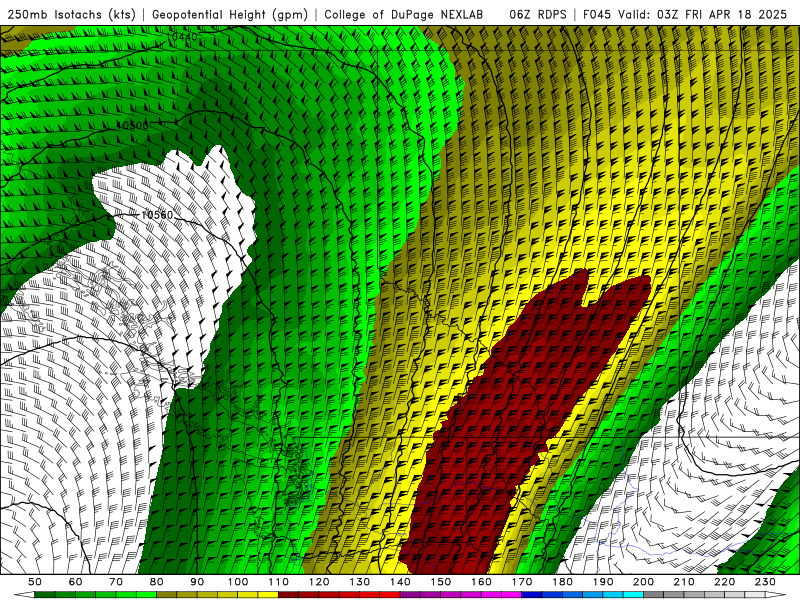
Task: Click the 50 value on the color scale
Action: click(x=35, y=582)
